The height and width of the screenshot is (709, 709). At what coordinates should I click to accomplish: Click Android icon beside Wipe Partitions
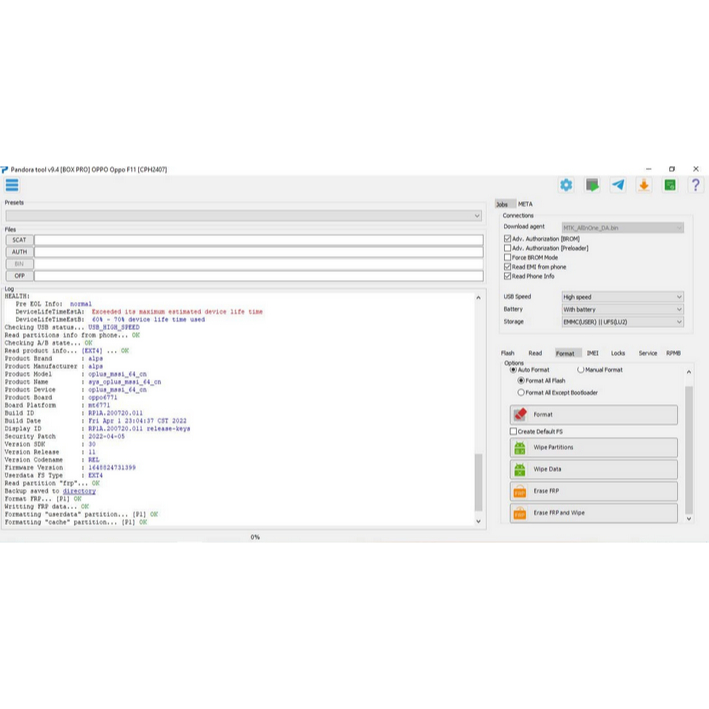click(x=520, y=448)
